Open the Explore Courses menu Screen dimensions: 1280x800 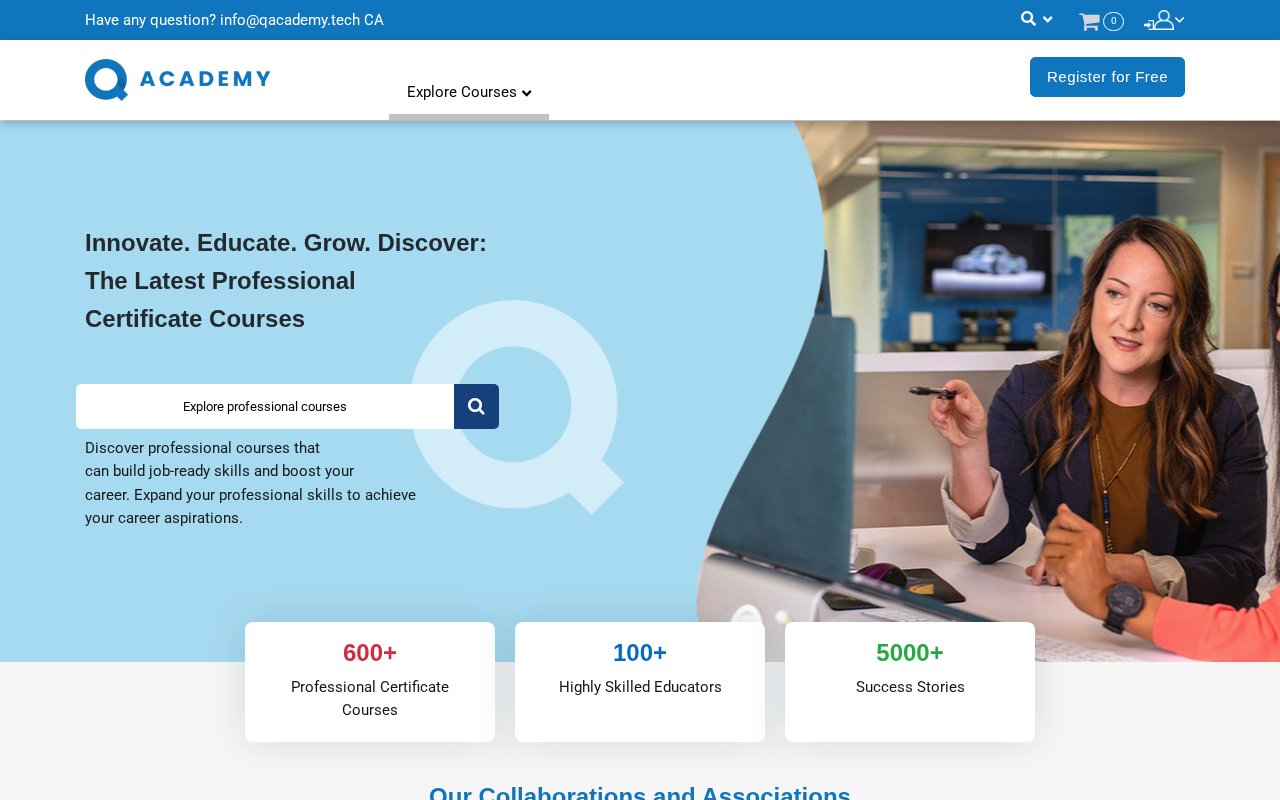pyautogui.click(x=469, y=92)
